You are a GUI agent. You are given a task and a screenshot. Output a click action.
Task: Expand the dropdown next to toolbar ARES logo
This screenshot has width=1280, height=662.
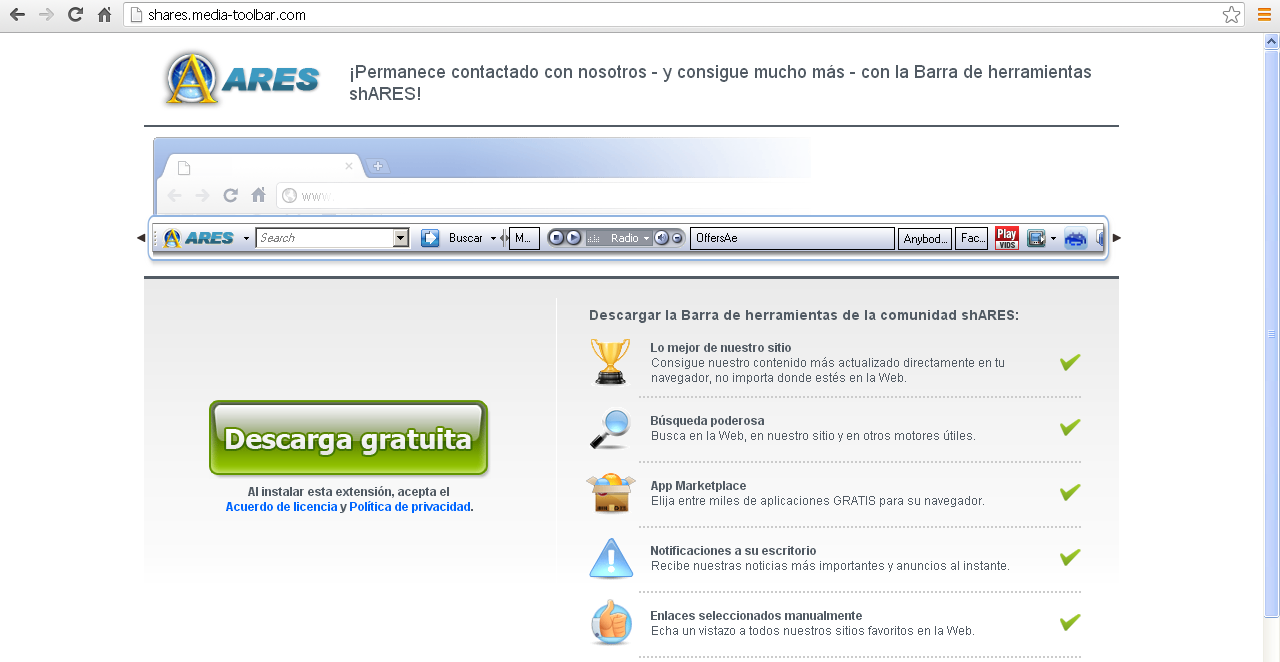(x=246, y=239)
